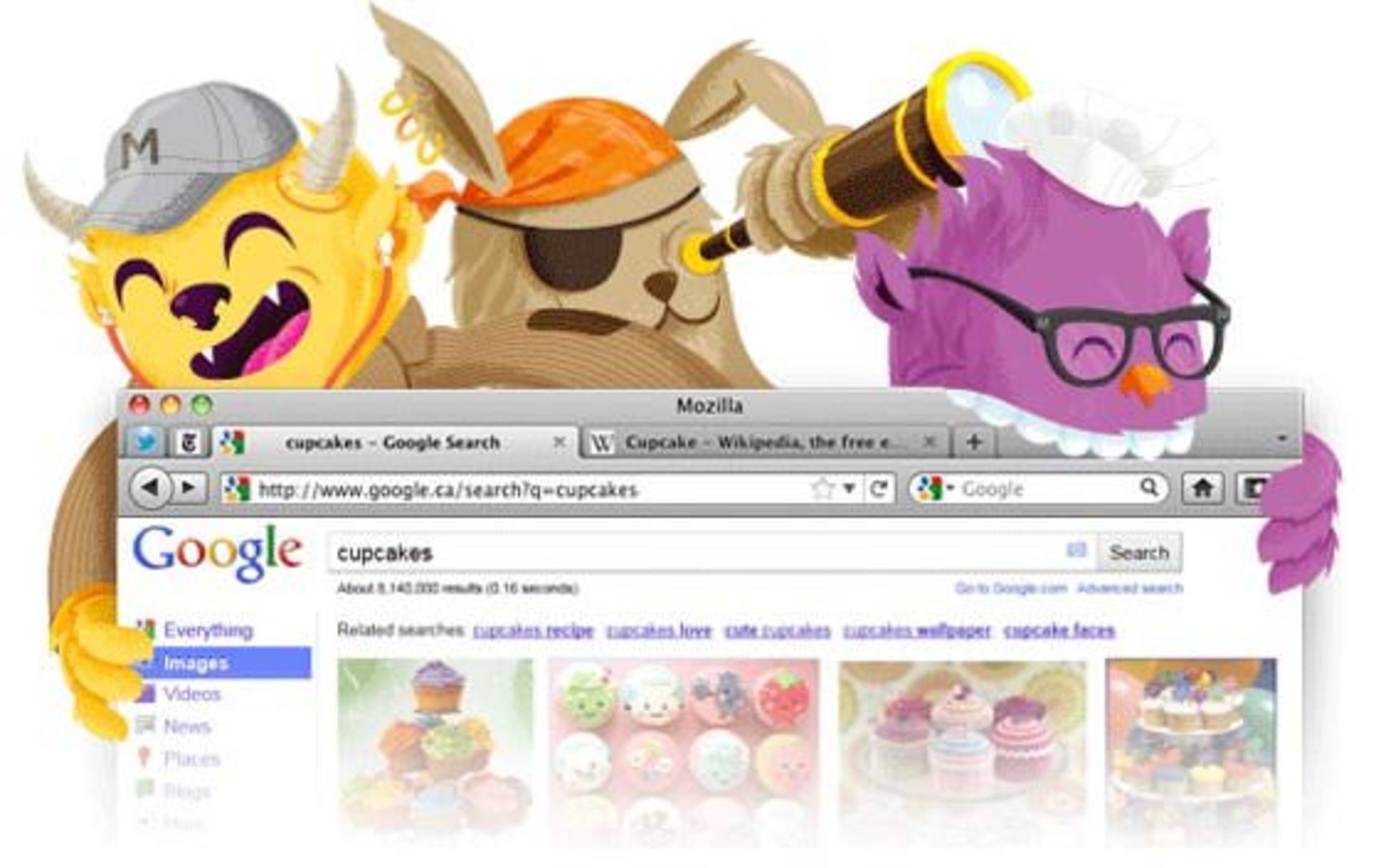Open a new tab with plus button
This screenshot has height=868, width=1376.
pos(974,442)
